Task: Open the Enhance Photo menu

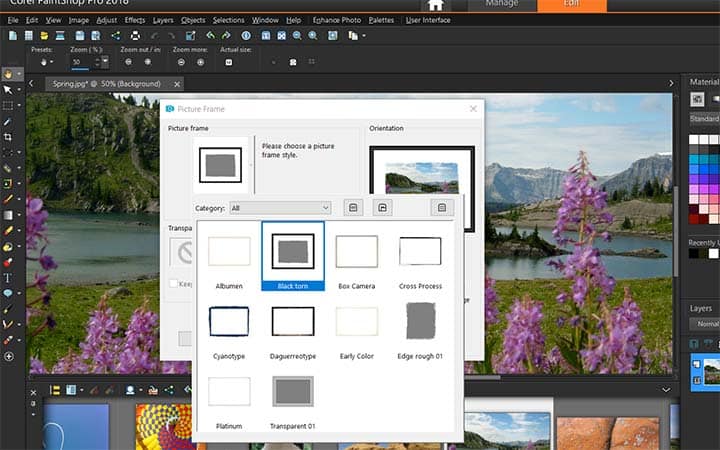Action: [337, 20]
